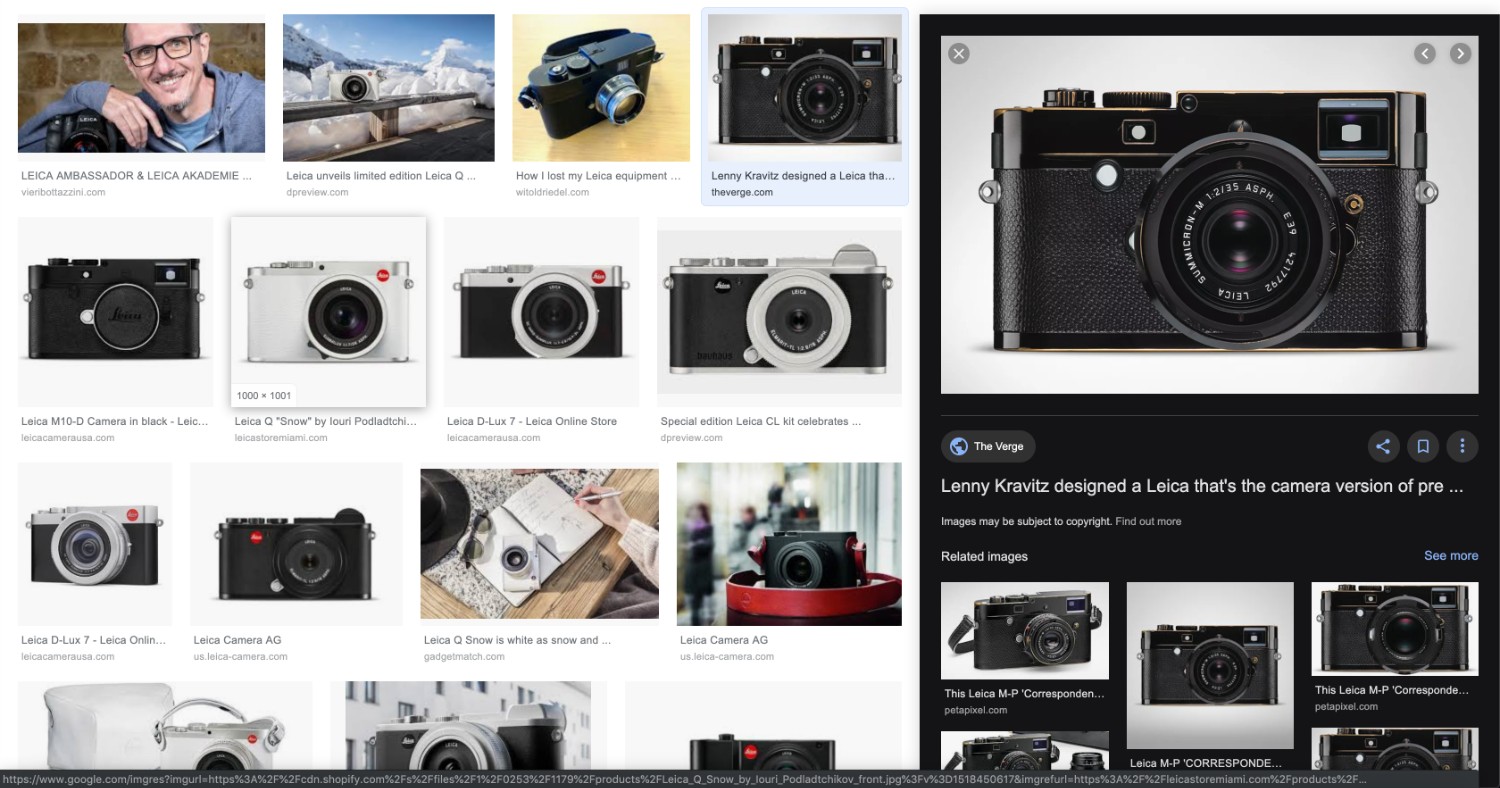The width and height of the screenshot is (1500, 788).
Task: Close the image preview panel
Action: click(x=959, y=53)
